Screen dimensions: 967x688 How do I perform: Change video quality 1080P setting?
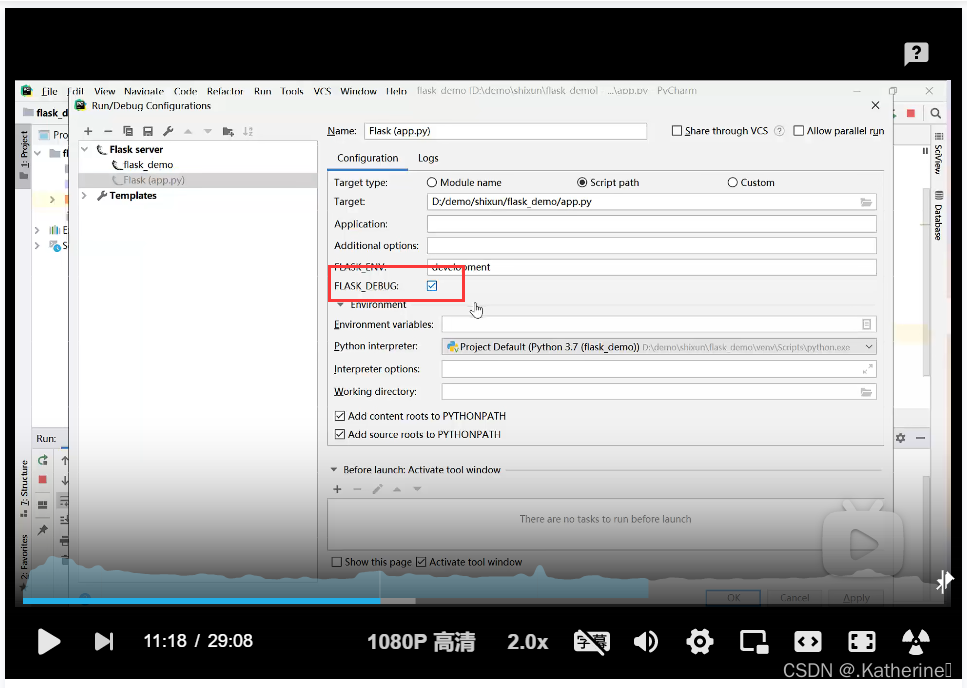[x=421, y=642]
